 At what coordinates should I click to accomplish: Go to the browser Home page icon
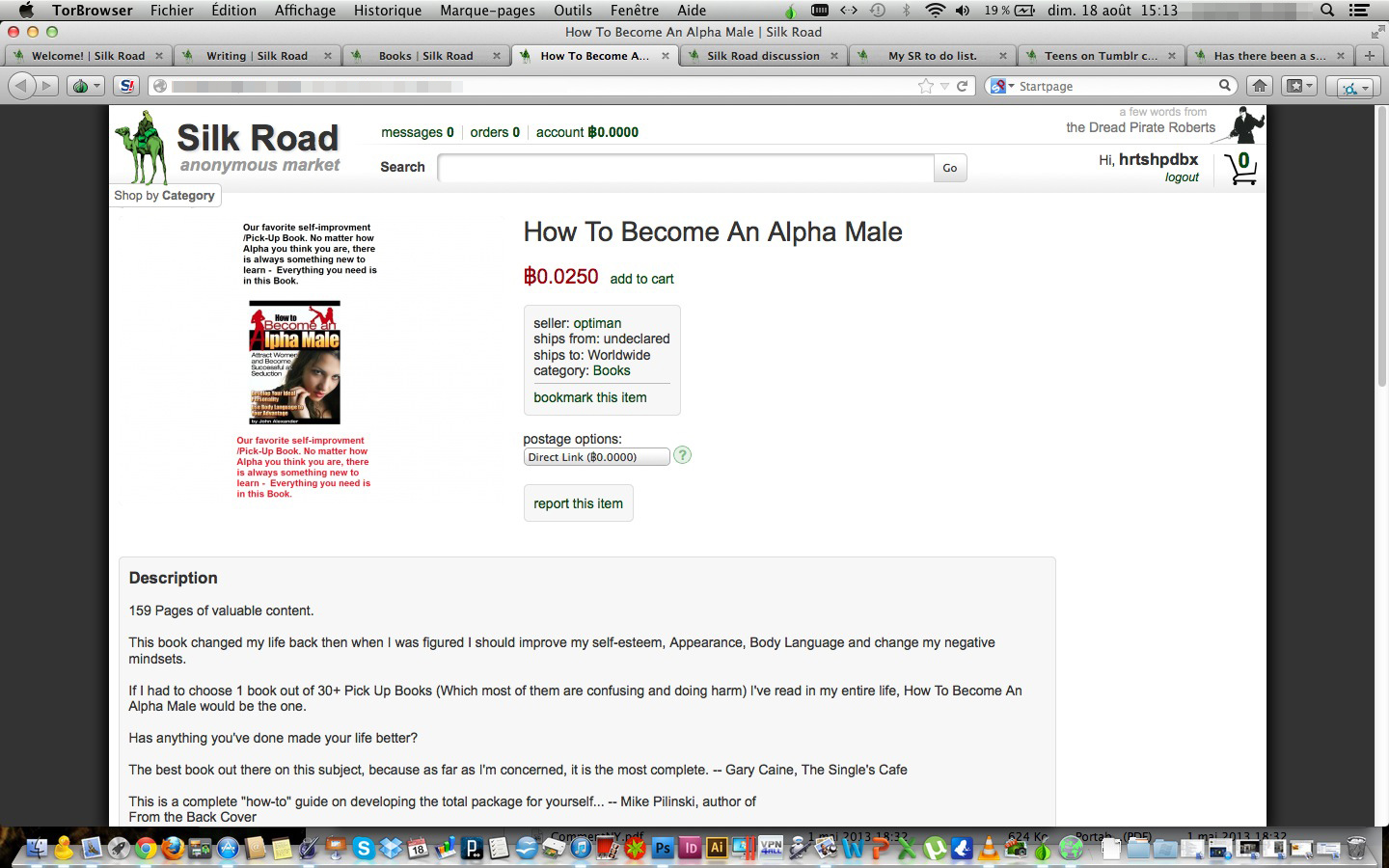pyautogui.click(x=1259, y=86)
